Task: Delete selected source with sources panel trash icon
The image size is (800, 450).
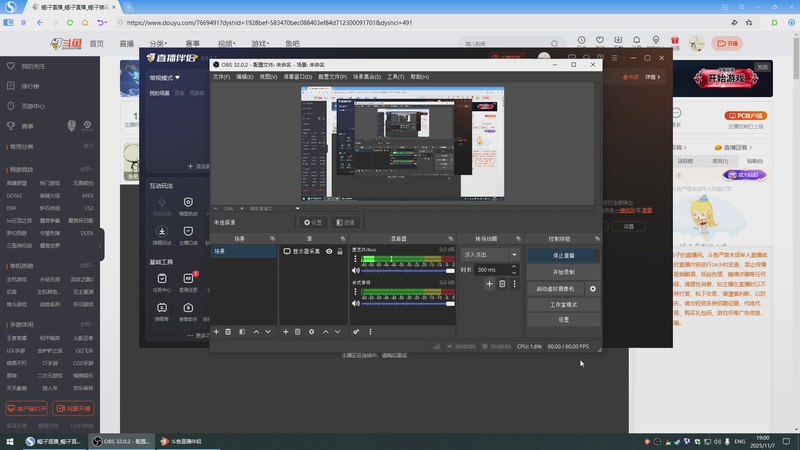Action: tap(297, 332)
